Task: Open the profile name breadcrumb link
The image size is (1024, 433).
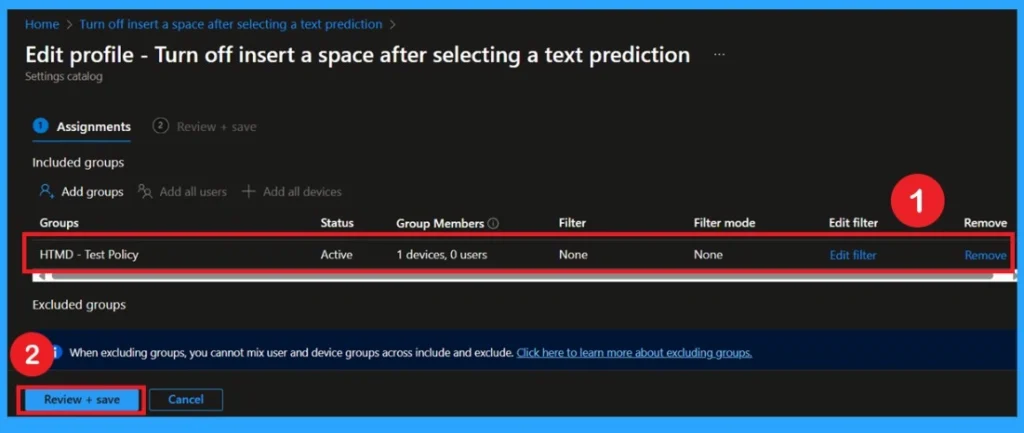Action: pyautogui.click(x=231, y=23)
